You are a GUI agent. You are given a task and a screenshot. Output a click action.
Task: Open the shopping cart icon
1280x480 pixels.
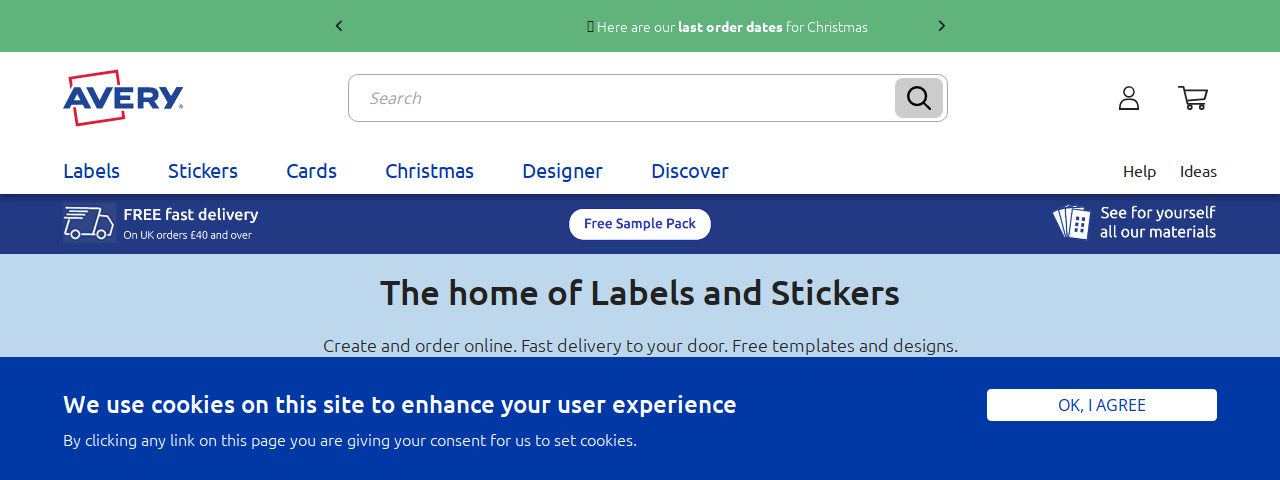1193,98
